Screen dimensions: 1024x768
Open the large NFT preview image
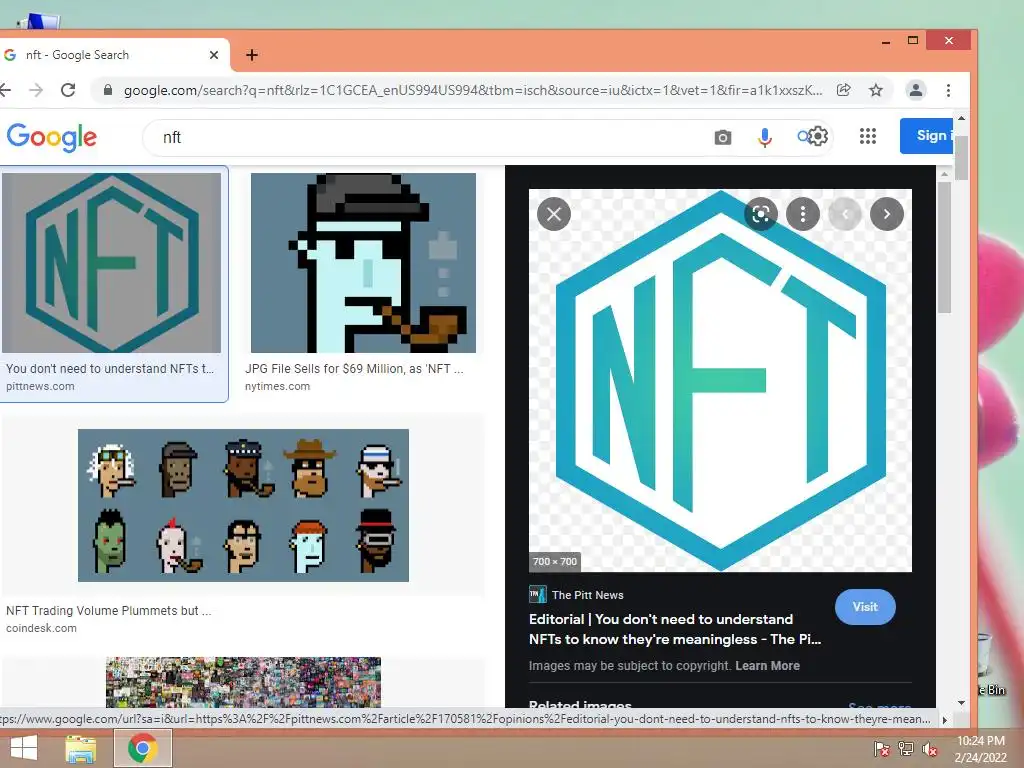coord(720,380)
